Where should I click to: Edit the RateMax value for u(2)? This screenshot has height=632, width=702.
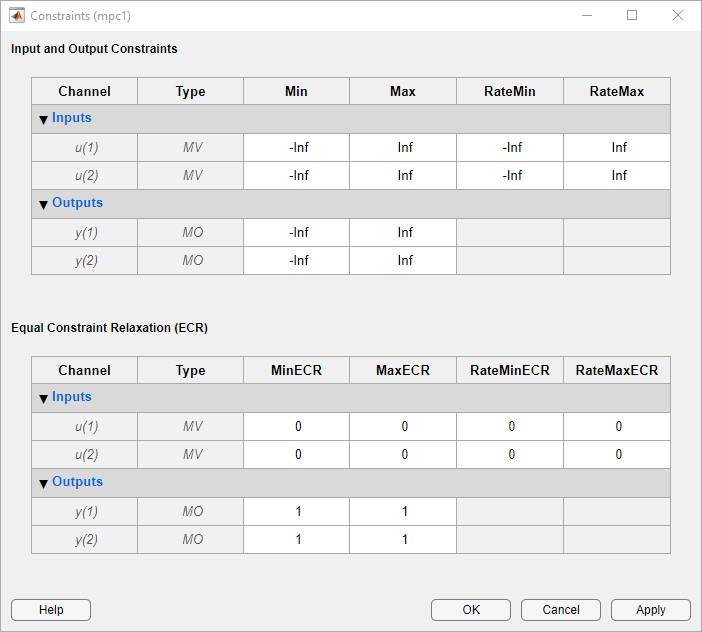pyautogui.click(x=617, y=175)
